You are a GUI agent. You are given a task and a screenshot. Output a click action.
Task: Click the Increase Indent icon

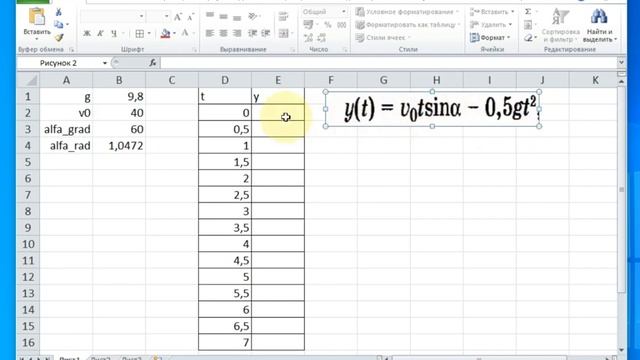tap(266, 33)
